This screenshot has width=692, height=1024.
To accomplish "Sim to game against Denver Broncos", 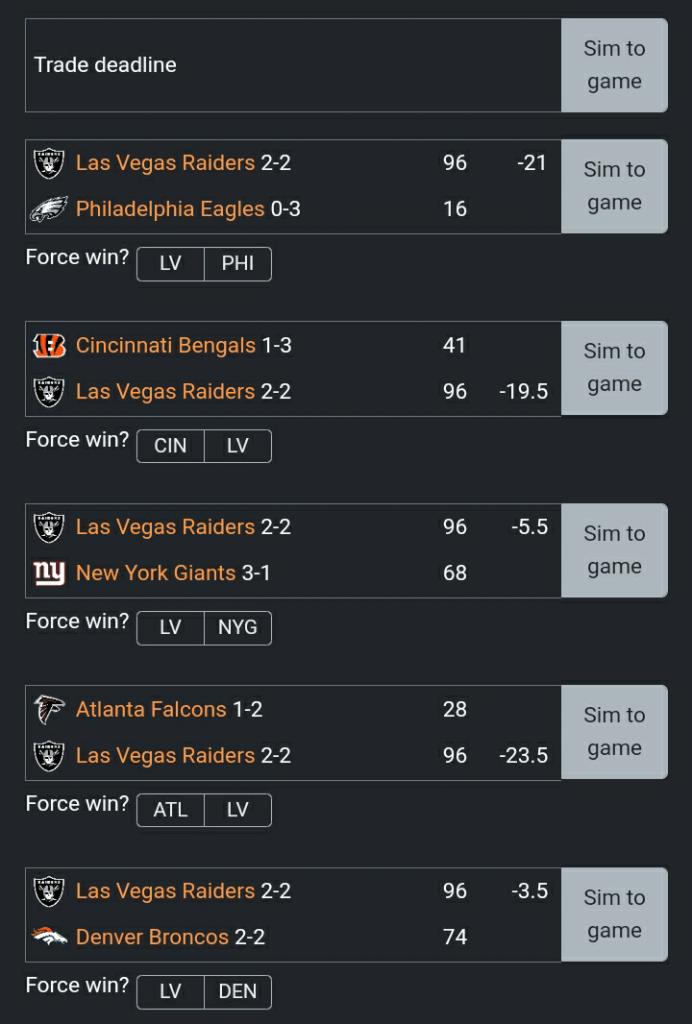I will click(x=614, y=914).
